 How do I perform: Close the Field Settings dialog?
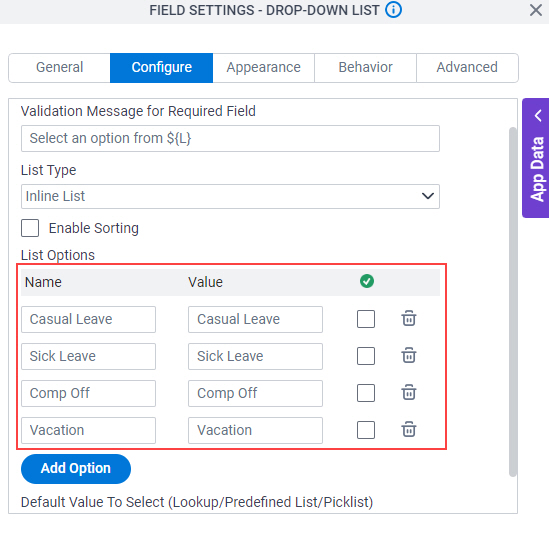point(536,10)
